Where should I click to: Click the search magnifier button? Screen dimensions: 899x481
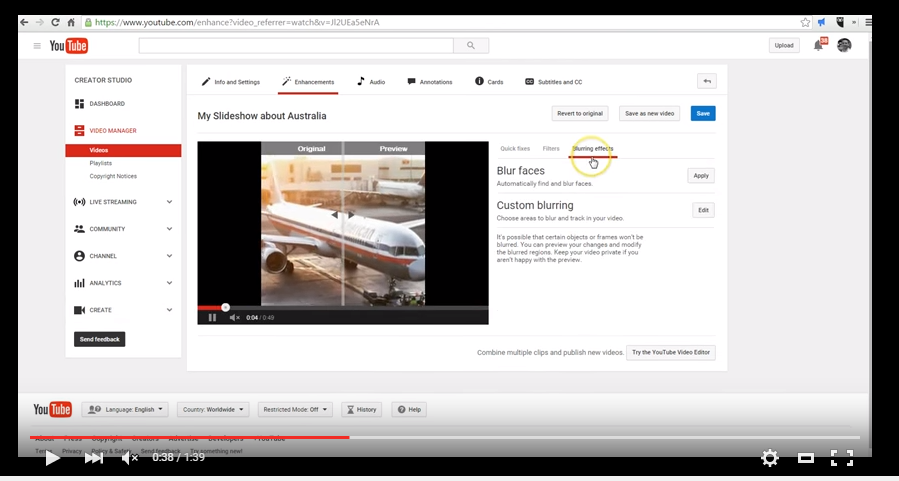point(471,45)
